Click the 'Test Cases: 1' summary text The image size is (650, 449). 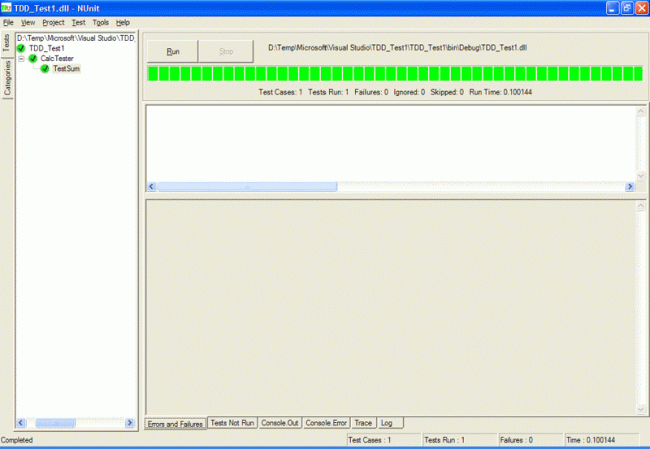(x=281, y=92)
